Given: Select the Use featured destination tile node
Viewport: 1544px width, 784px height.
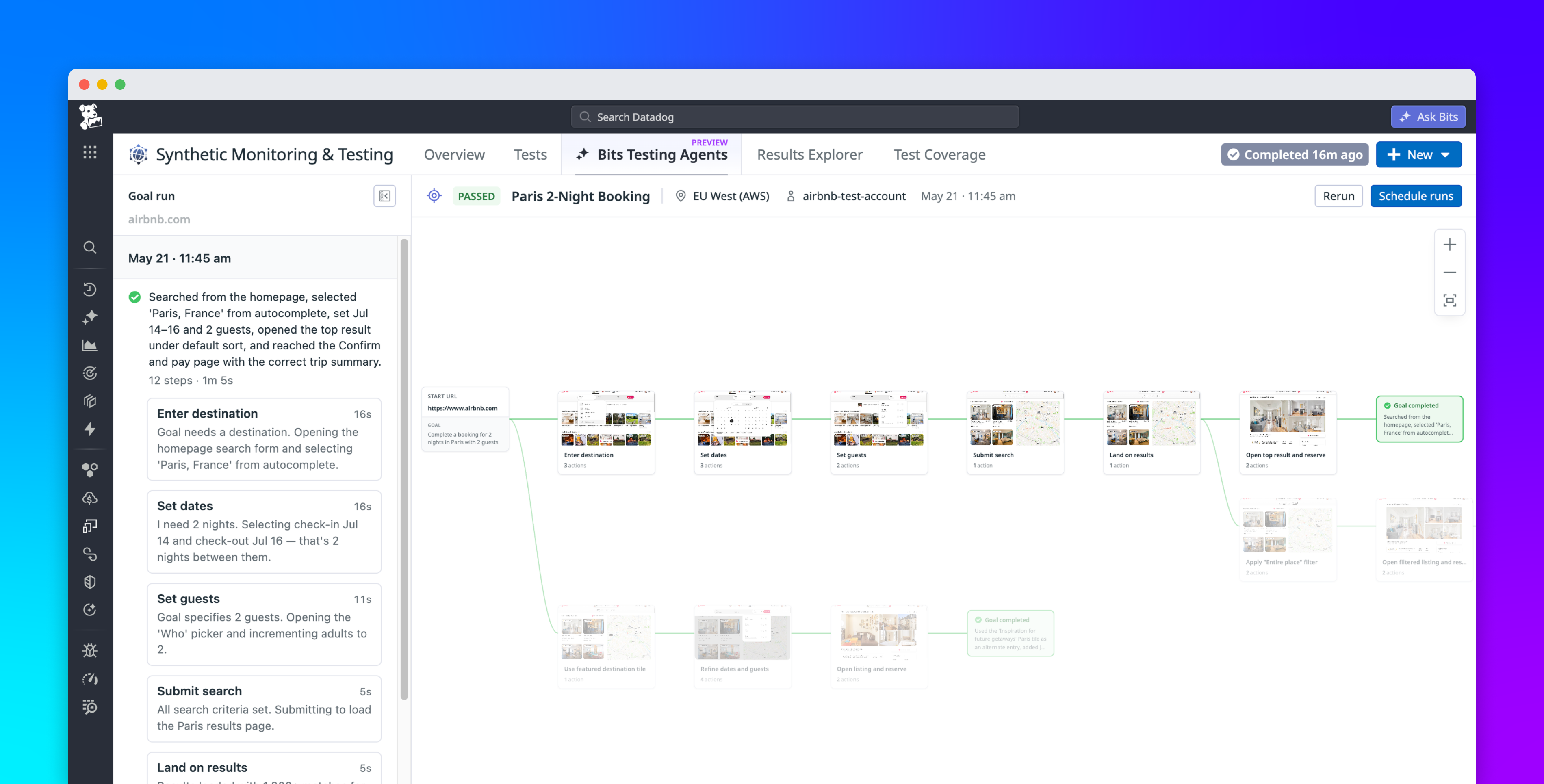Looking at the screenshot, I should click(606, 646).
